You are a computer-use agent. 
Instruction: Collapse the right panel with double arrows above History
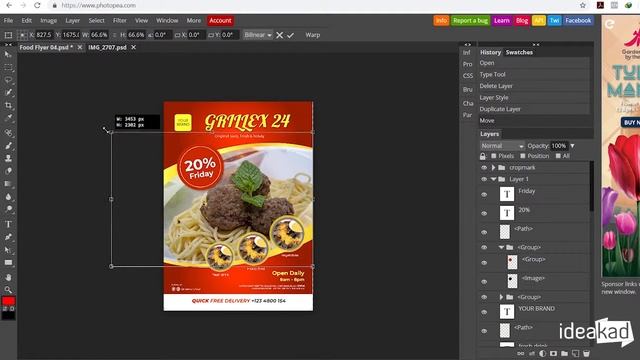[536, 44]
